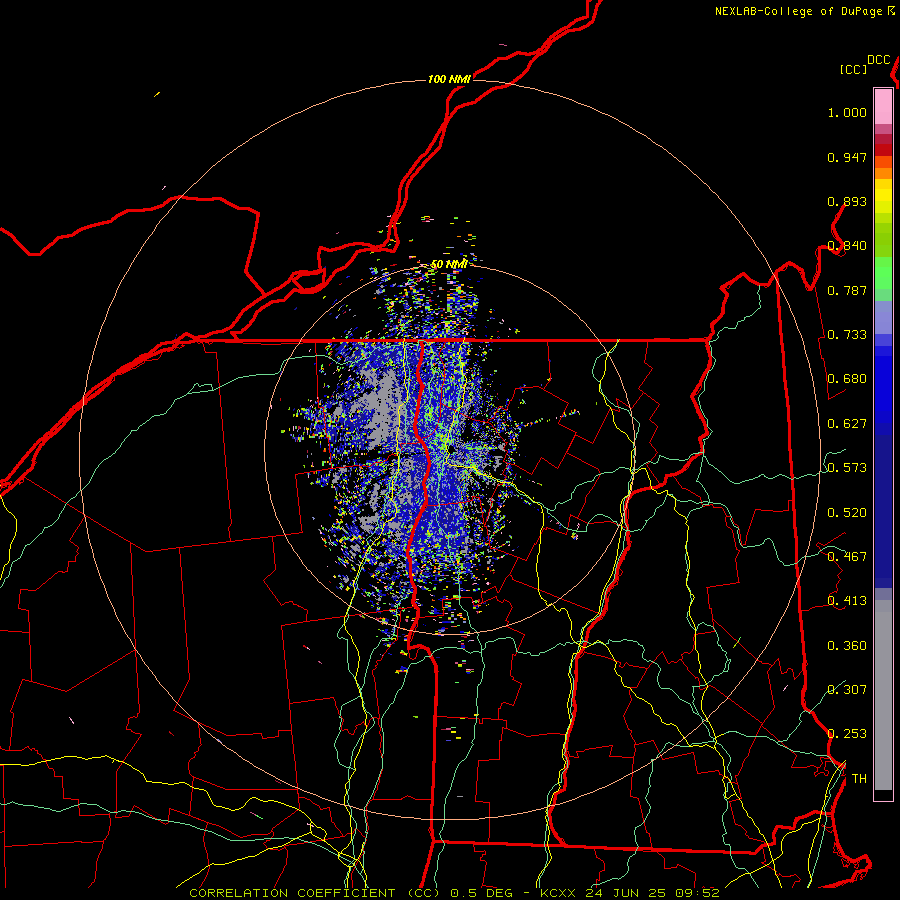Viewport: 900px width, 900px height.
Task: Click the [CC] units label
Action: point(854,69)
